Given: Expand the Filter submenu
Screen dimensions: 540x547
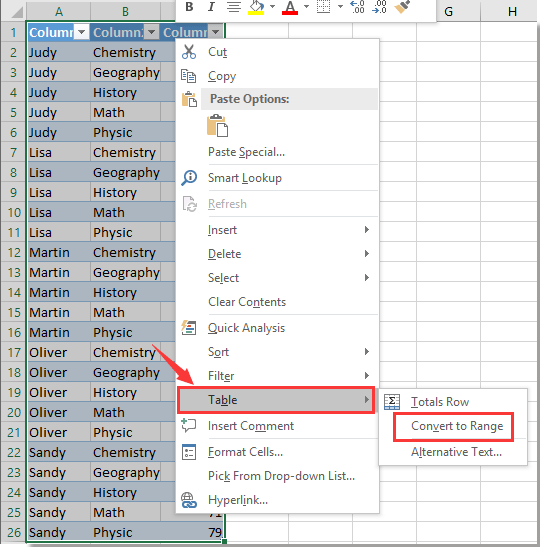Looking at the screenshot, I should [x=277, y=376].
